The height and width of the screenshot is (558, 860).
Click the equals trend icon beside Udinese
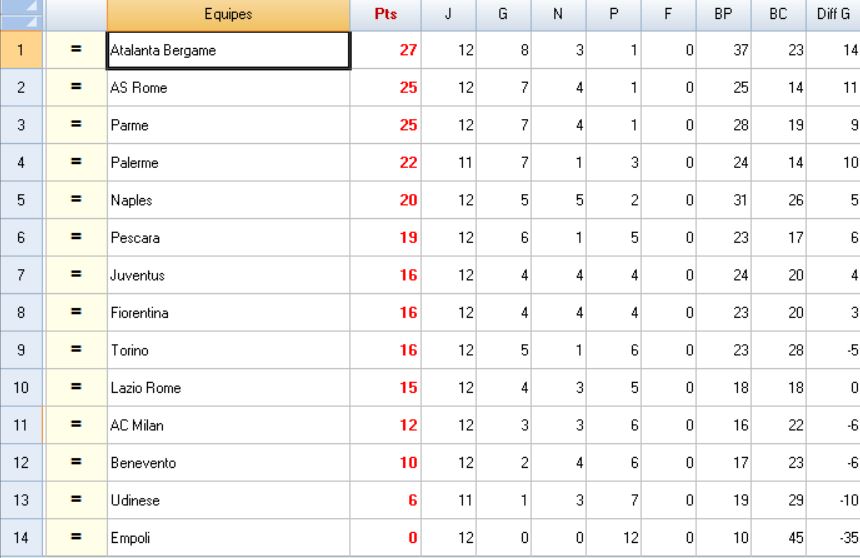pyautogui.click(x=76, y=499)
